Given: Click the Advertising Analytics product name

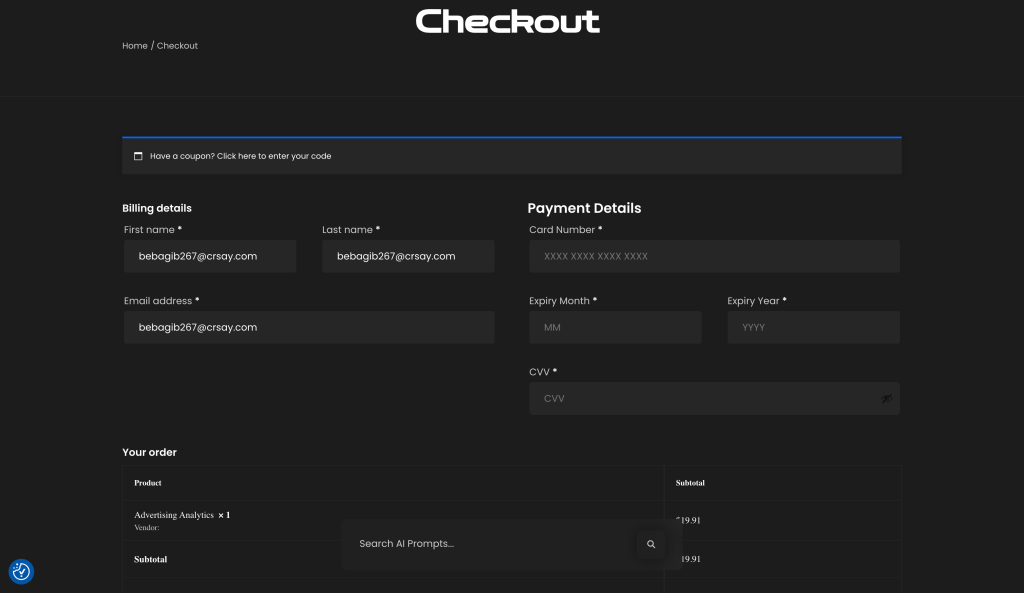Looking at the screenshot, I should point(174,515).
